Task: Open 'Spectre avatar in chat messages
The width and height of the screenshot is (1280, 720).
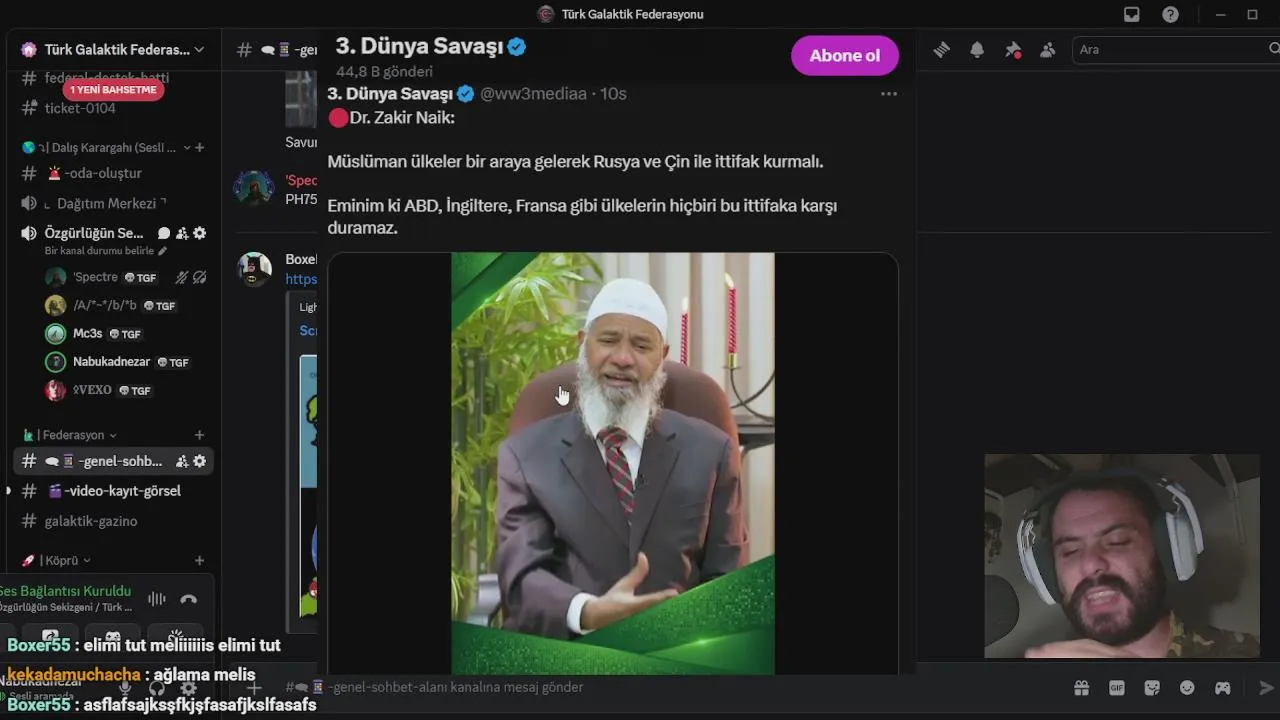Action: (254, 188)
